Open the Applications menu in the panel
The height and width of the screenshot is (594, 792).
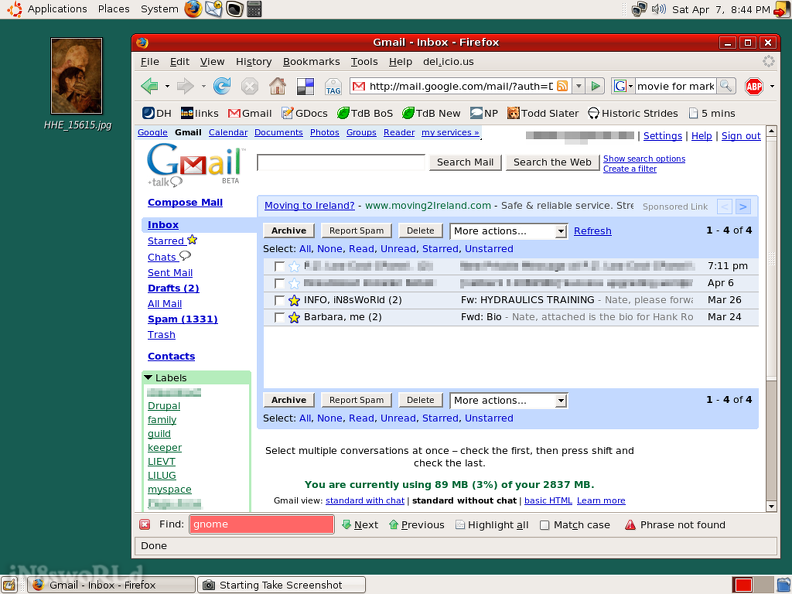click(x=57, y=9)
